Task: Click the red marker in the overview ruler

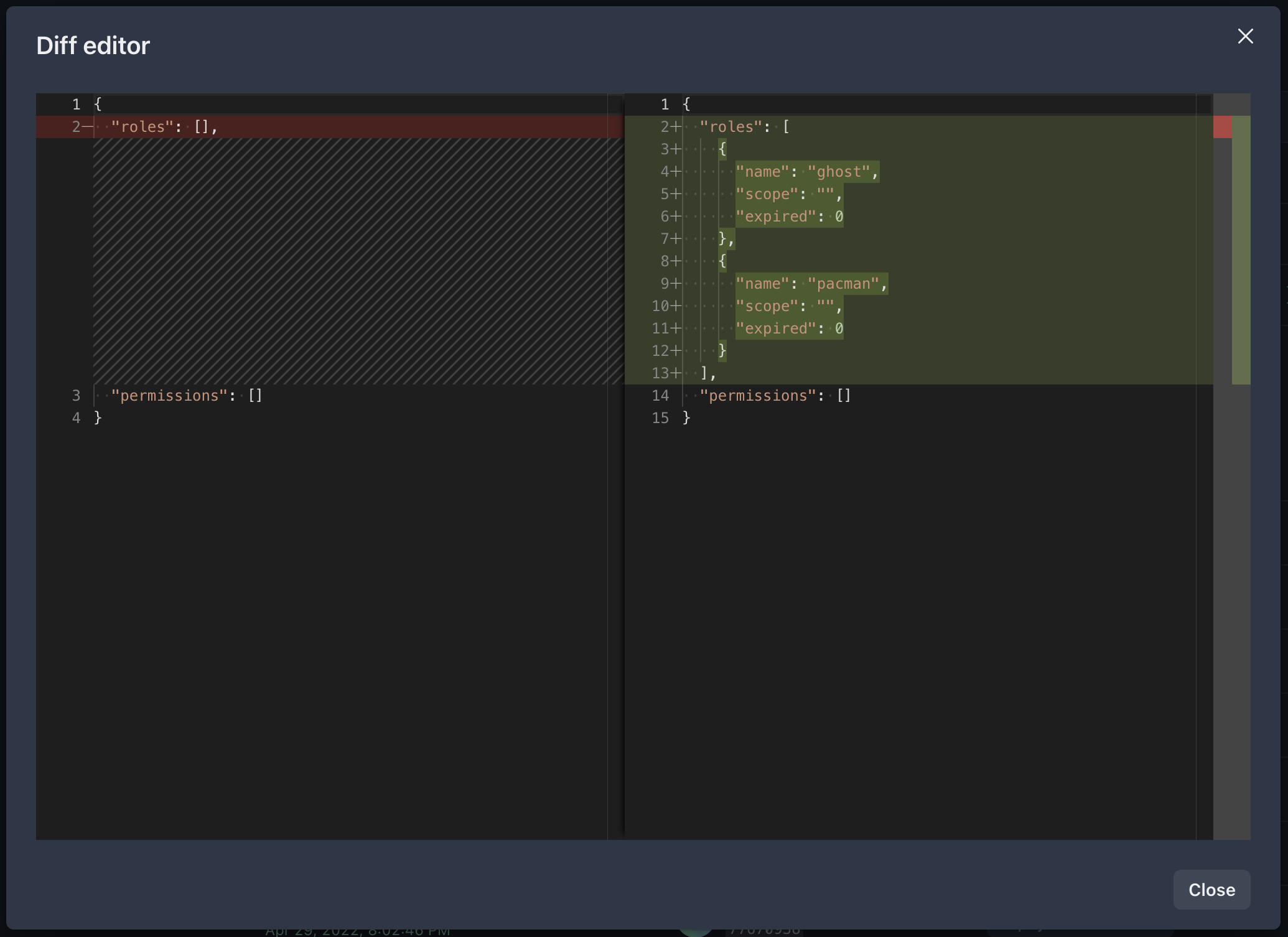Action: (1222, 127)
